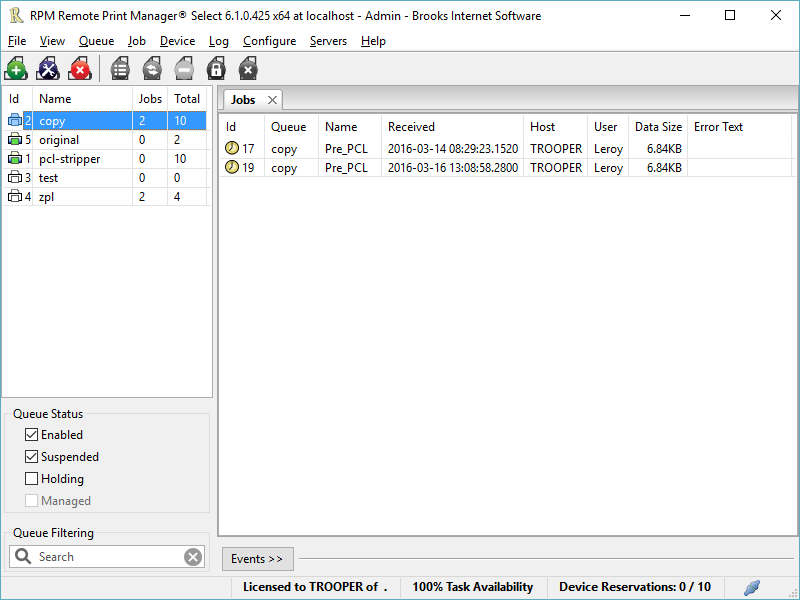
Task: Click the Events button to show events
Action: coord(257,558)
